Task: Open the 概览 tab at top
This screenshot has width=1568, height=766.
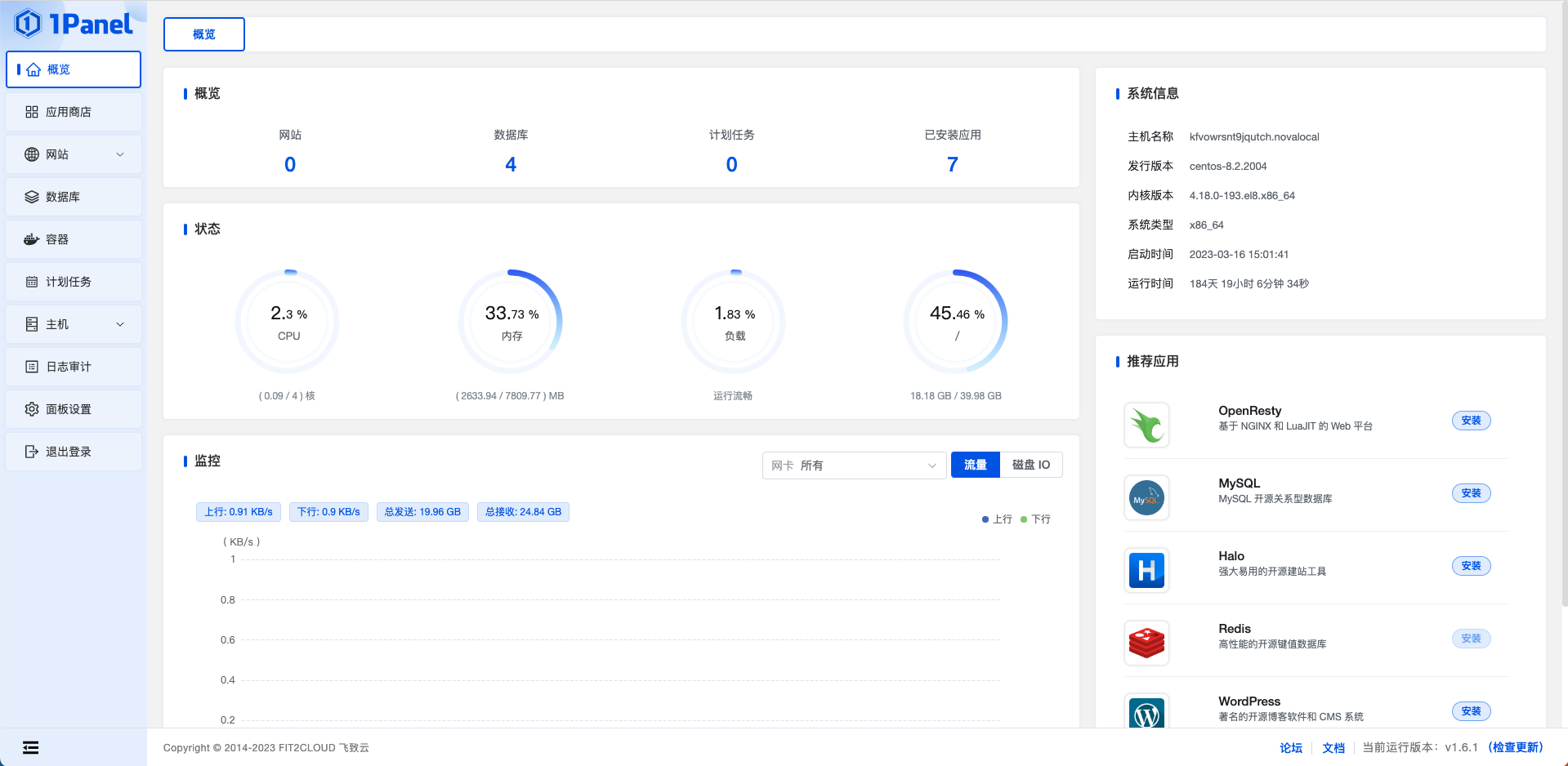Action: [204, 34]
